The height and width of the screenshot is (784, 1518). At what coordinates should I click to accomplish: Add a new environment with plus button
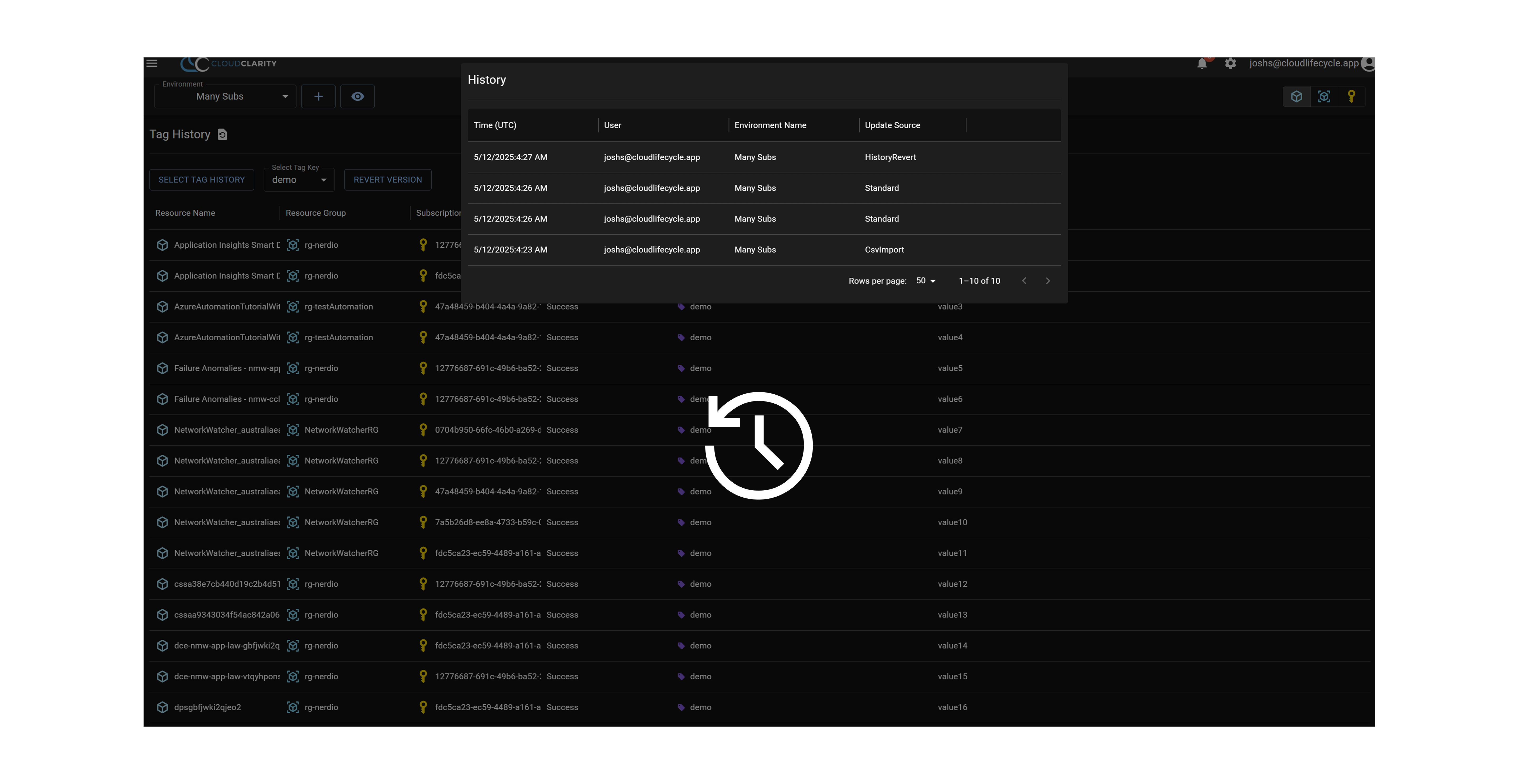[318, 97]
